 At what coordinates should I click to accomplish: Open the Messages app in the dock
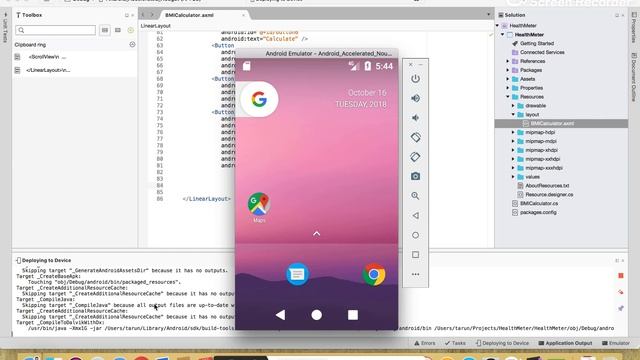297,274
